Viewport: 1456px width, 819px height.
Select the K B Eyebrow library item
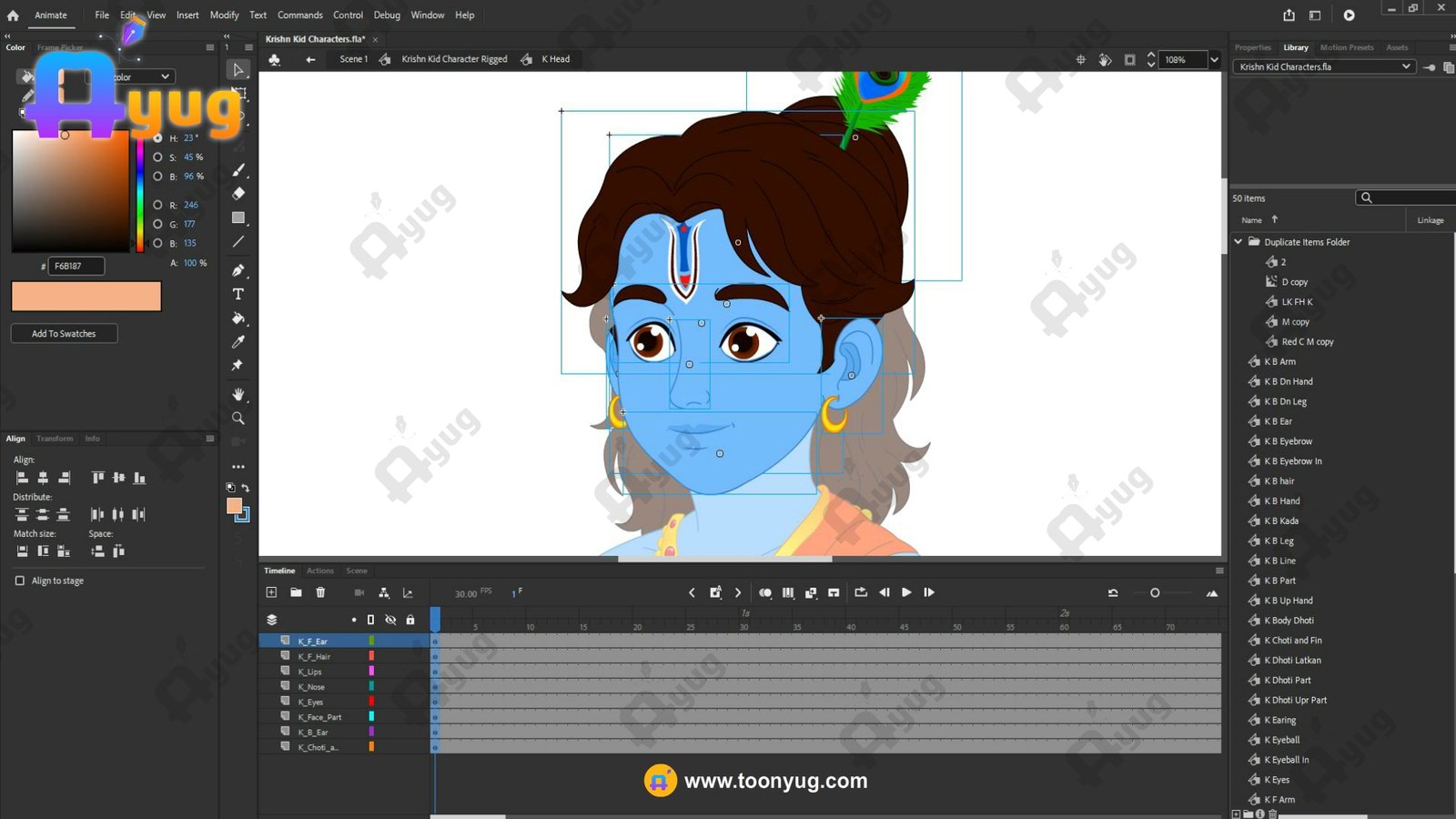pyautogui.click(x=1288, y=441)
